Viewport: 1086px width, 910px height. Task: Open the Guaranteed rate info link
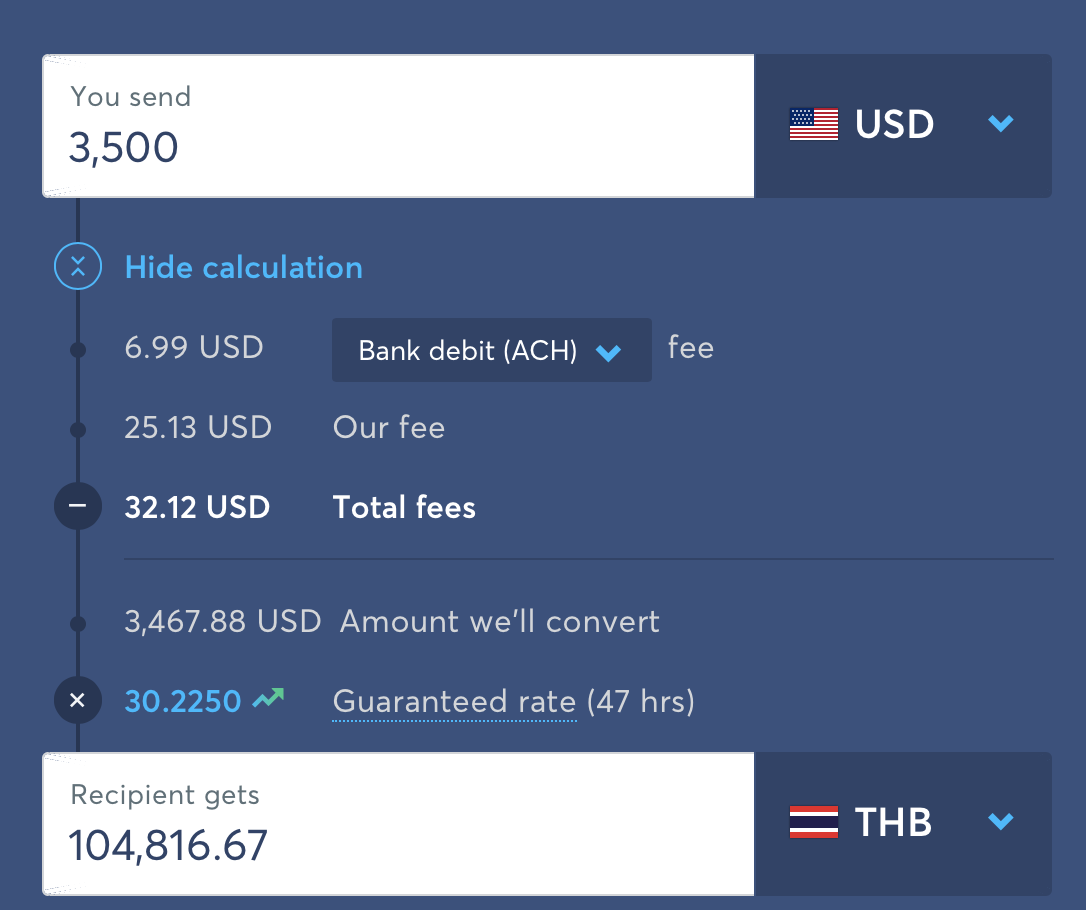(x=454, y=702)
